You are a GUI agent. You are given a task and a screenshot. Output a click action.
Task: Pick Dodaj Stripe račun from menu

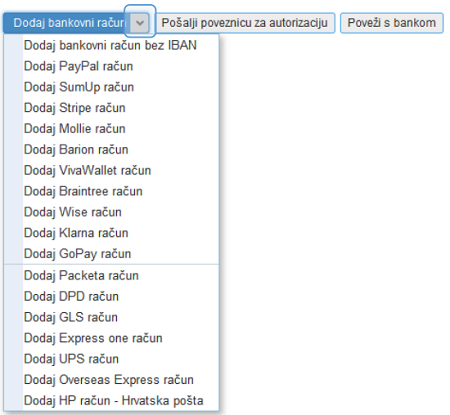[x=111, y=108]
